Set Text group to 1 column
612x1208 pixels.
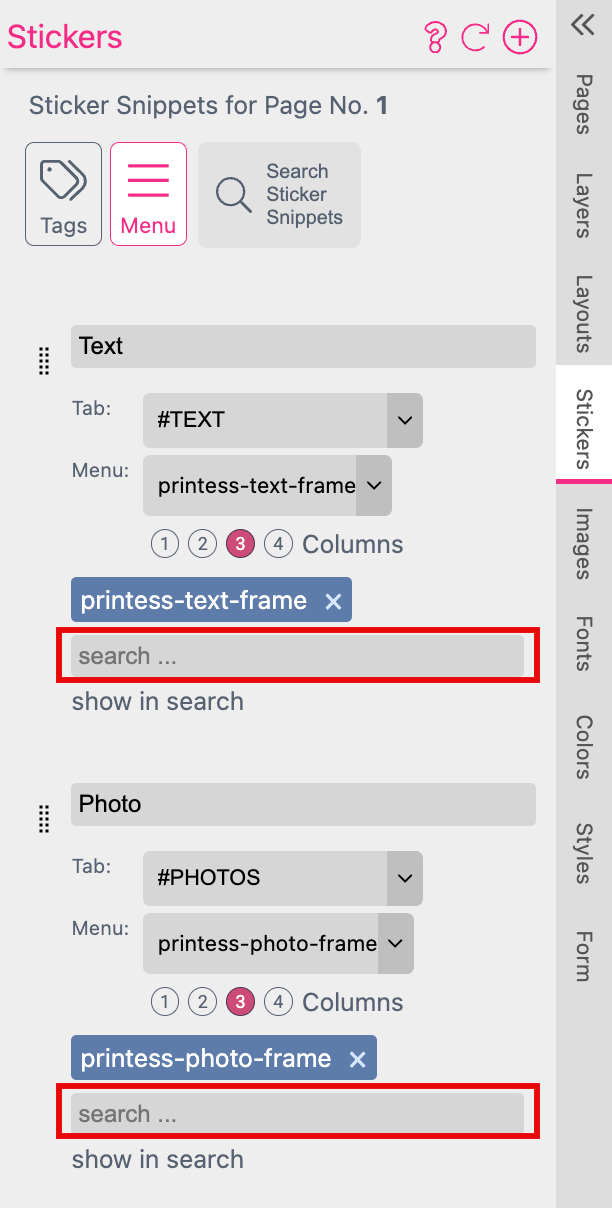click(165, 544)
